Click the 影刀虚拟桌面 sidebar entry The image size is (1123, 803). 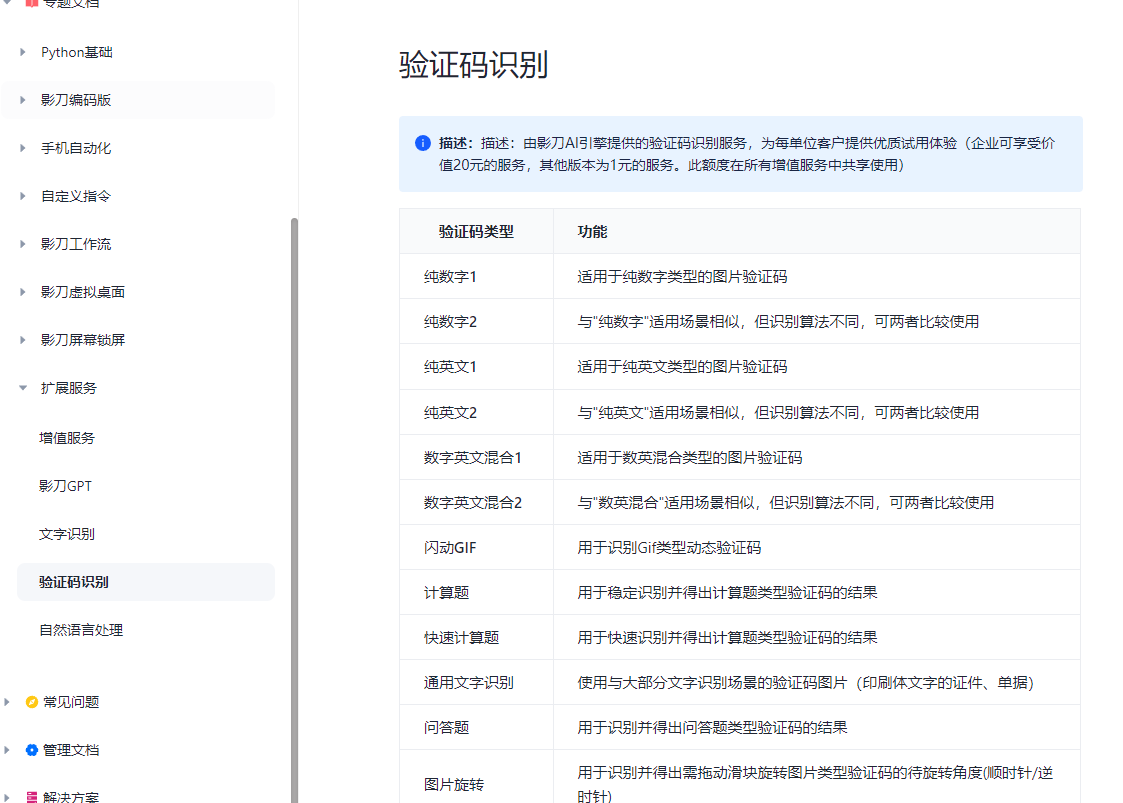83,292
